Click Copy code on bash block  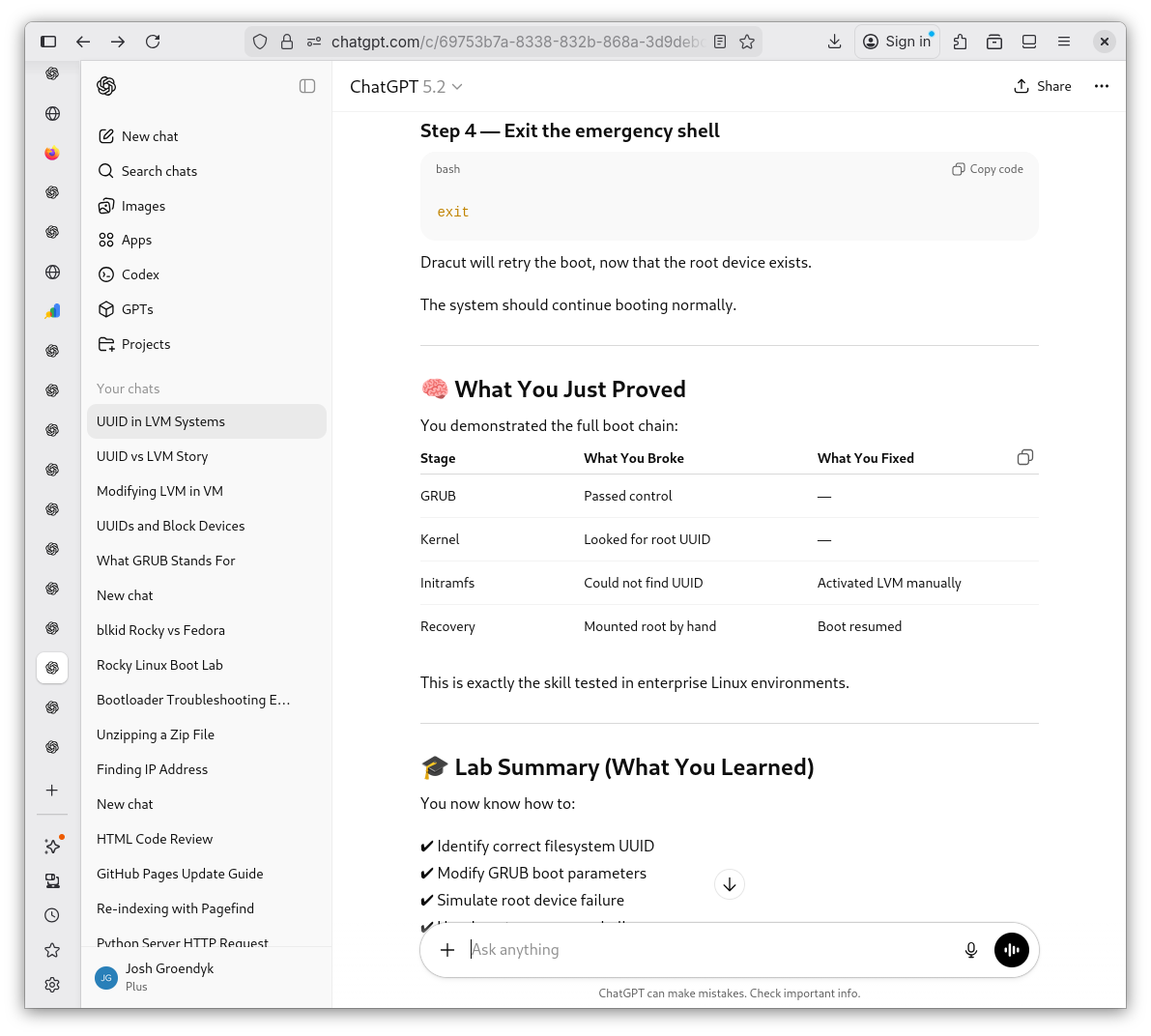click(x=987, y=169)
